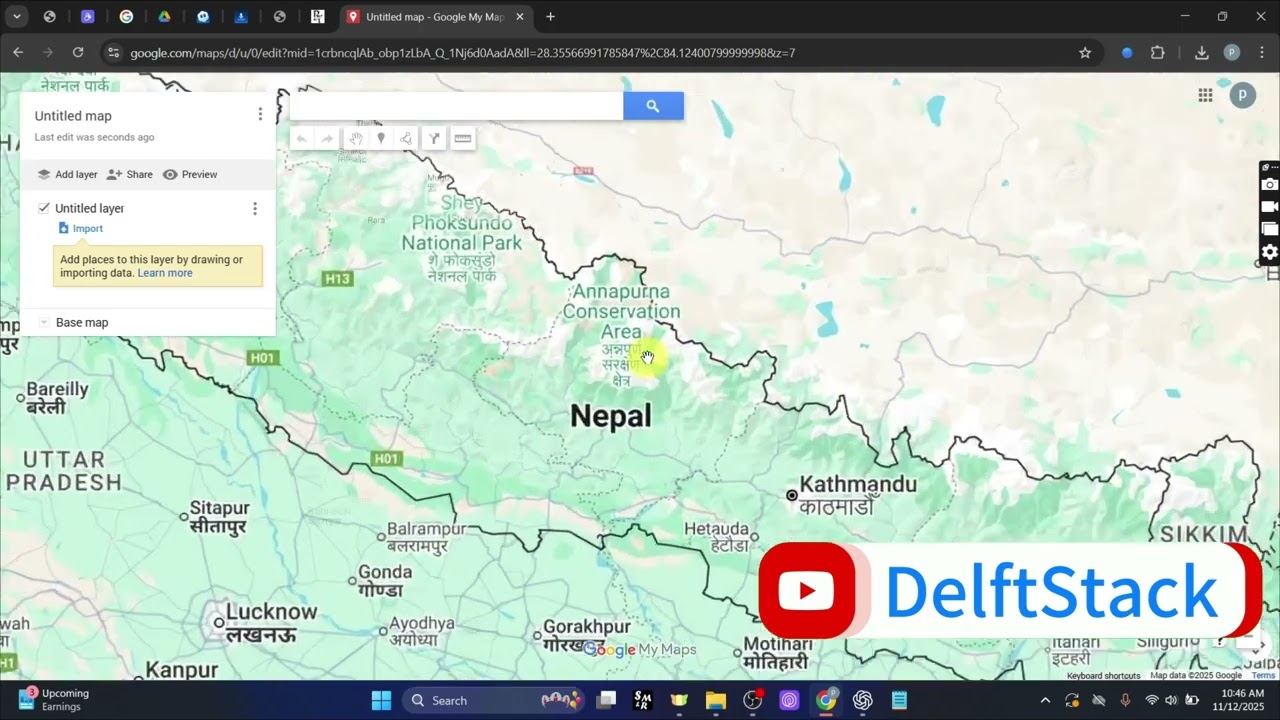Screen dimensions: 1280x720
Task: Open layer options menu beside Untitled layer
Action: tap(254, 208)
